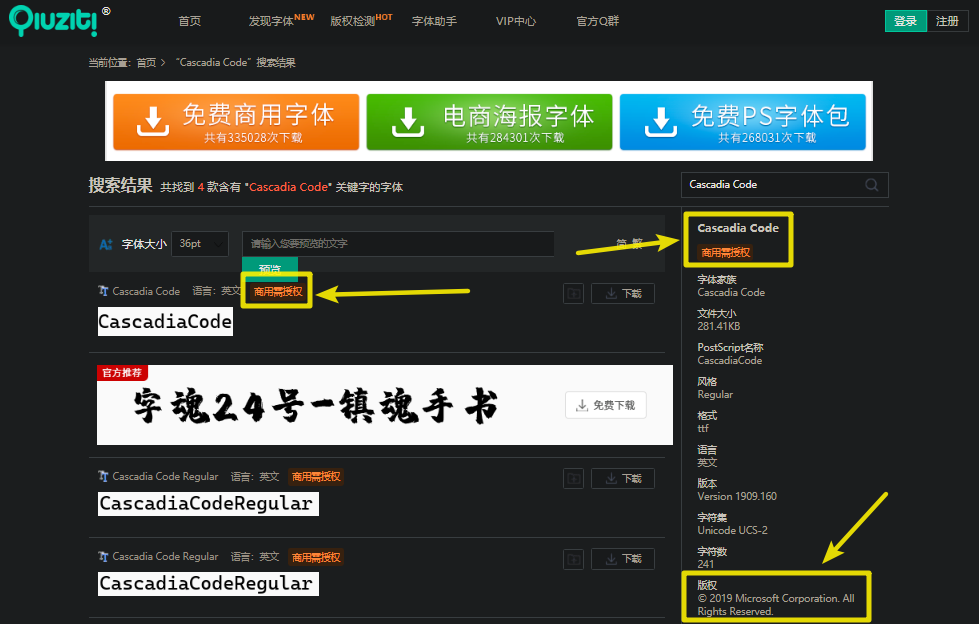Click the download arrow on the blue 免费PS字体包 banner
This screenshot has width=979, height=624.
659,121
